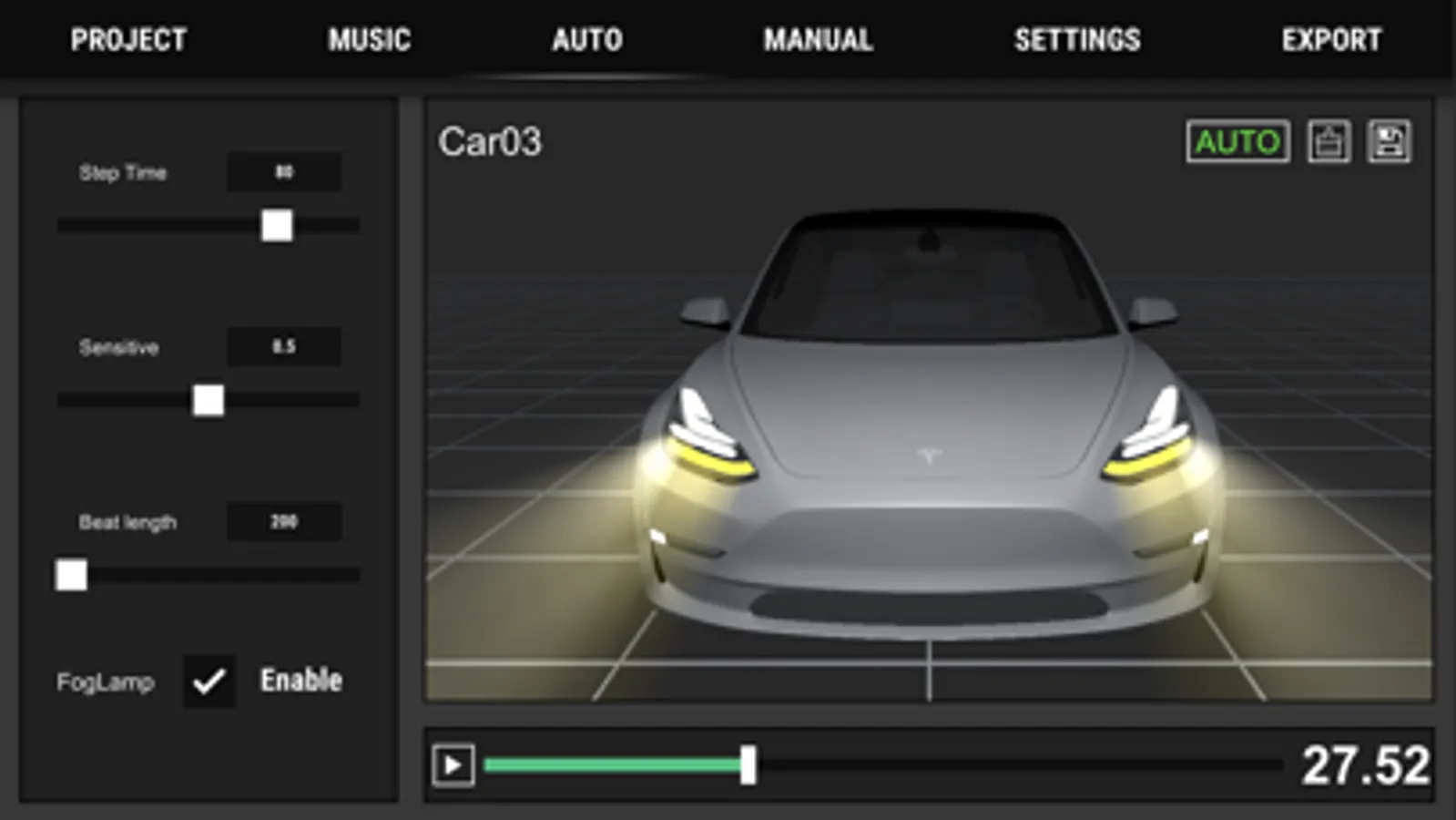The height and width of the screenshot is (820, 1456).
Task: Click the Step Time value field
Action: (284, 171)
